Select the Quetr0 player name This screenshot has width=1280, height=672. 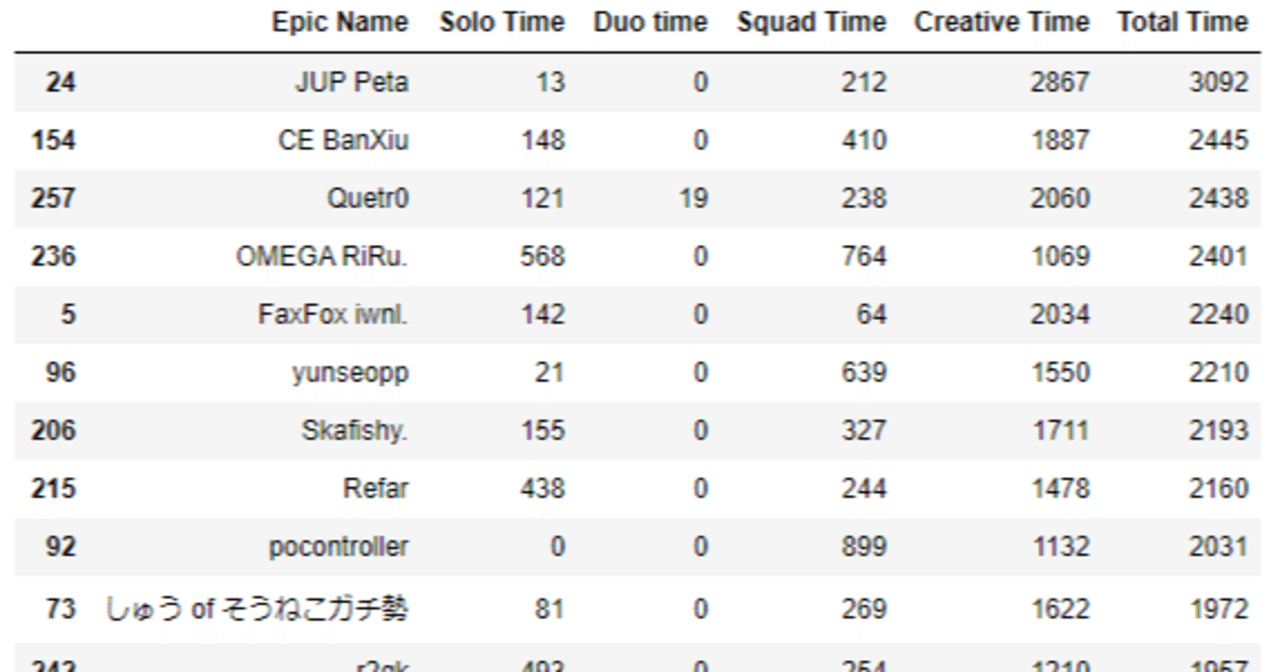coord(367,198)
